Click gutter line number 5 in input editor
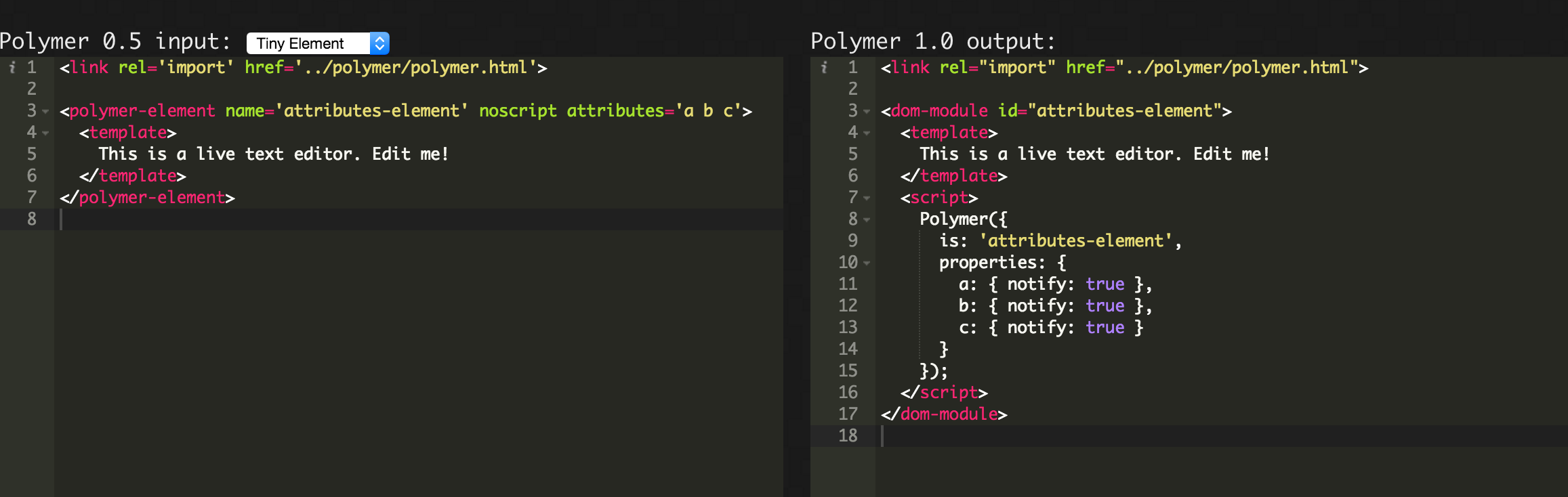Screen dimensions: 1568x497 tap(32, 154)
